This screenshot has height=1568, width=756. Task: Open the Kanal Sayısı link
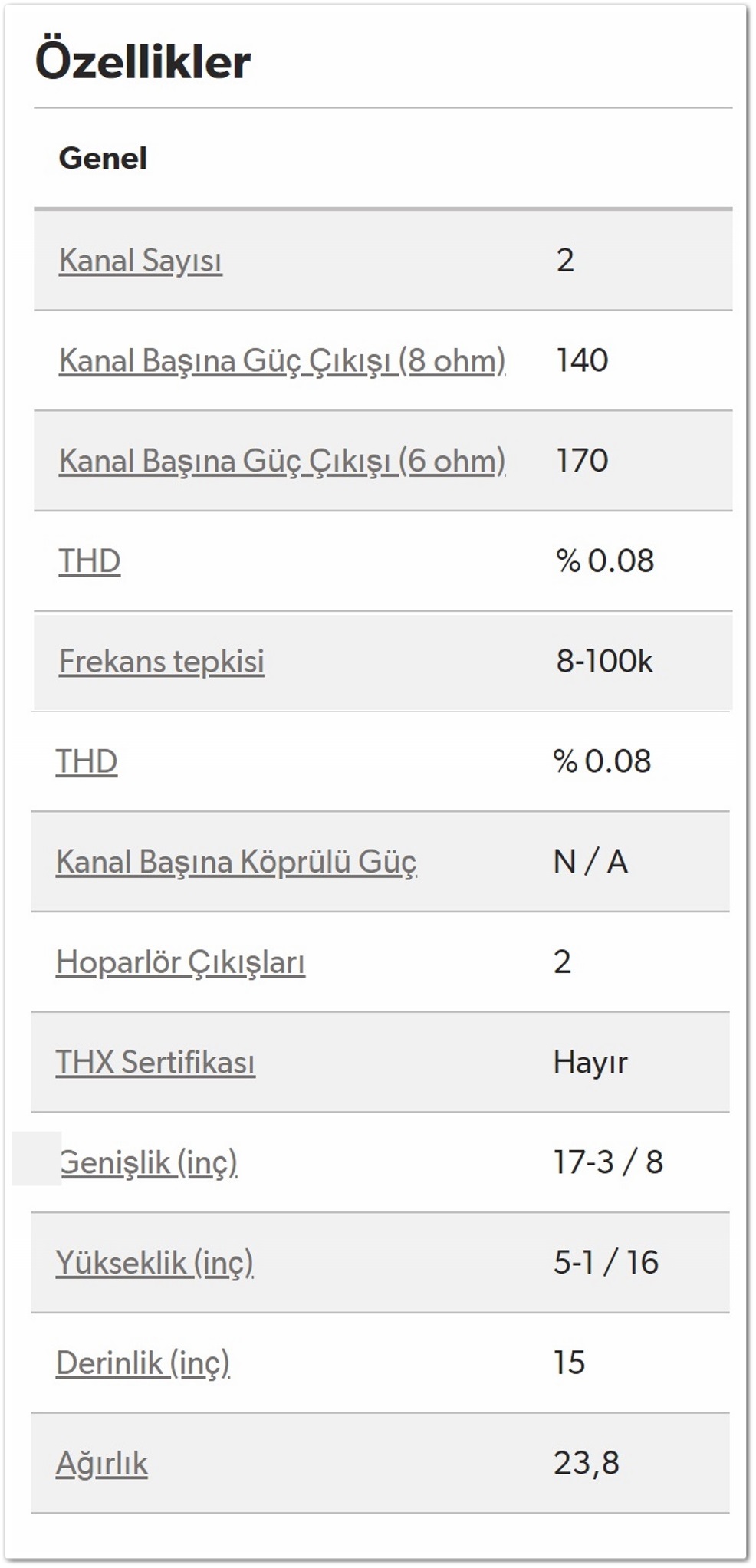[140, 261]
